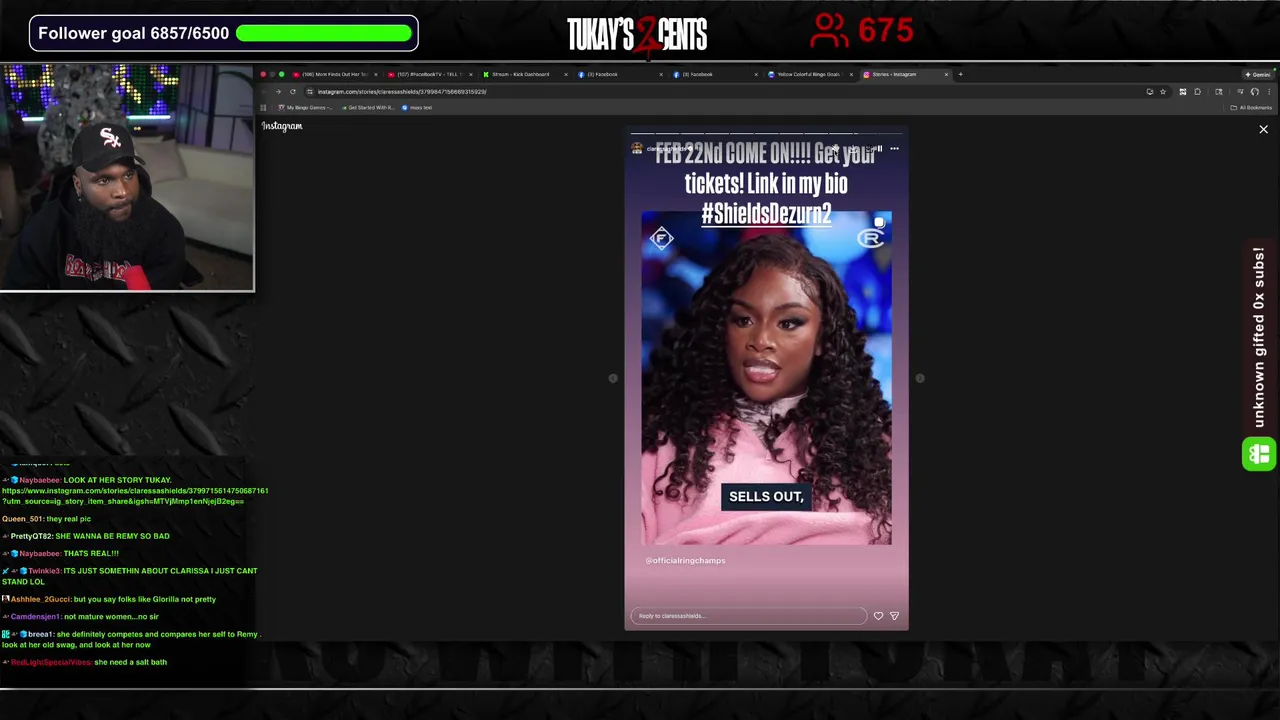Open the Gemini button in Chrome
This screenshot has width=1280, height=720.
[x=1258, y=74]
